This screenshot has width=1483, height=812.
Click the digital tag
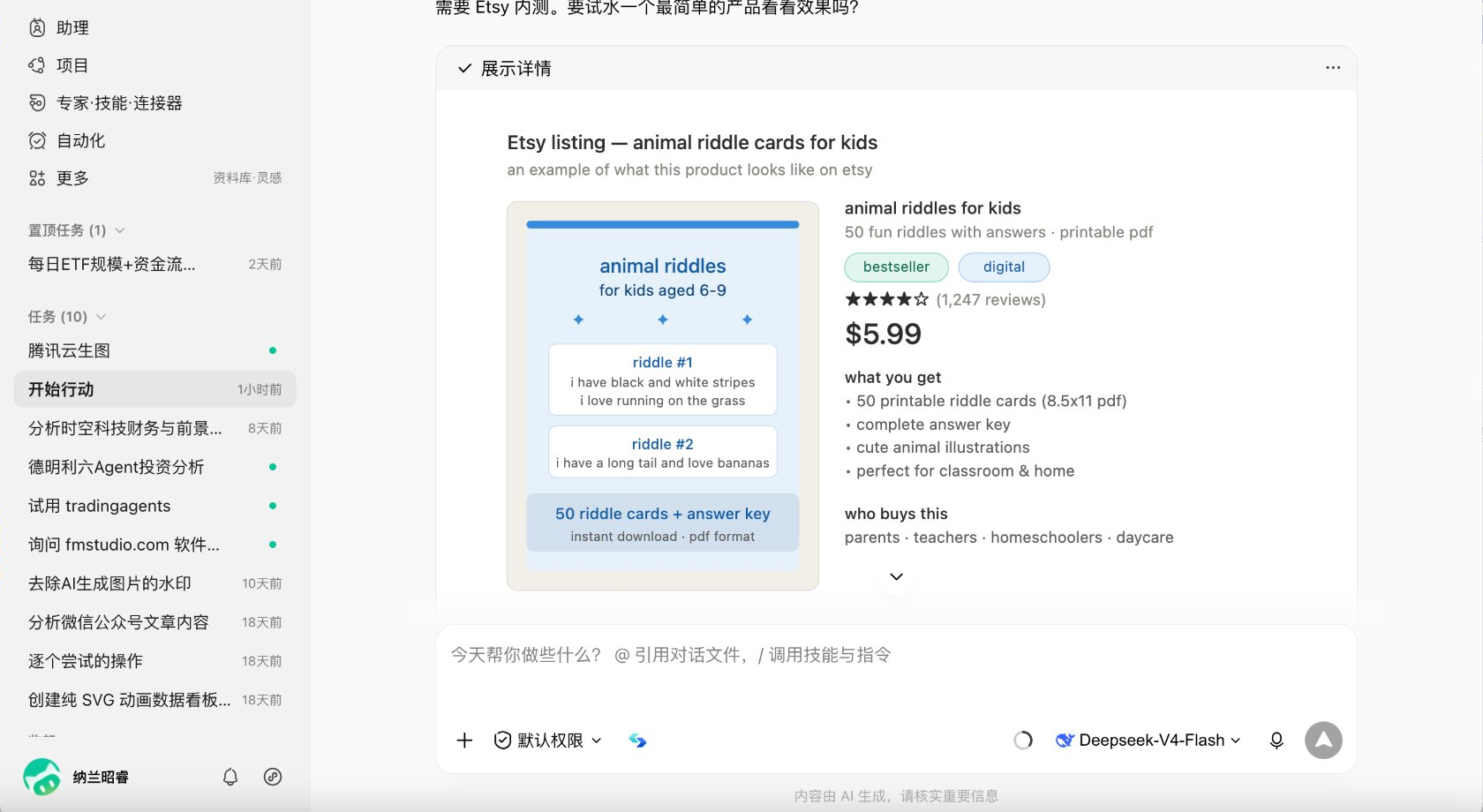[1004, 267]
